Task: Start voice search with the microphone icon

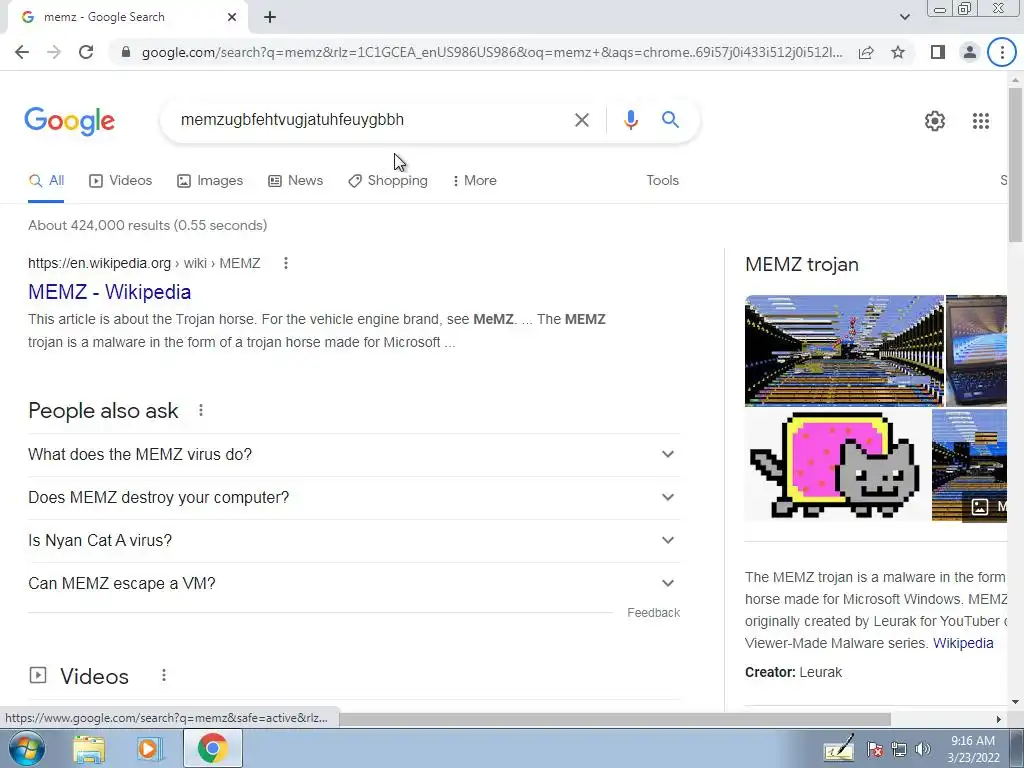Action: tap(630, 120)
